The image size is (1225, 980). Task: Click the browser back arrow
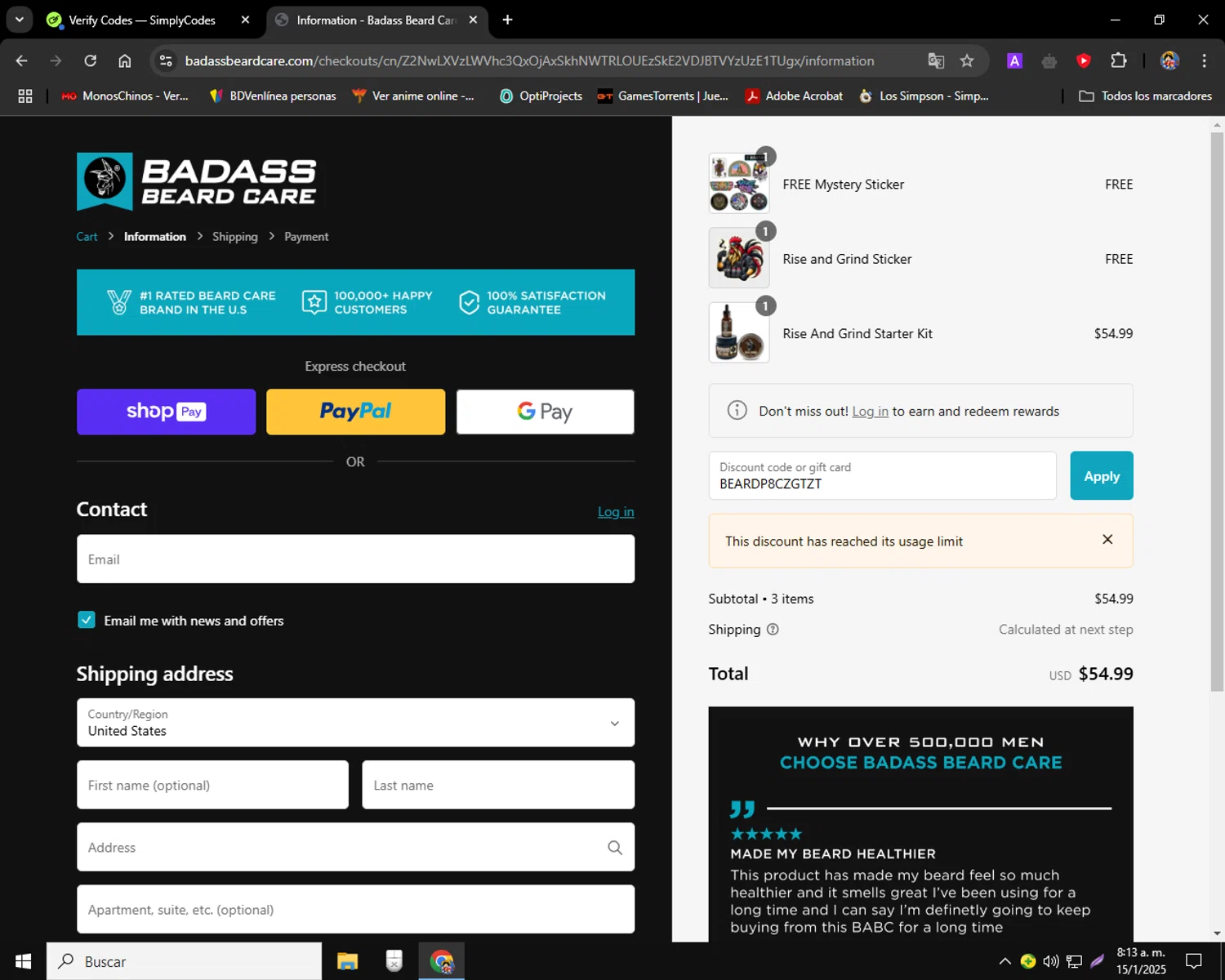coord(22,60)
